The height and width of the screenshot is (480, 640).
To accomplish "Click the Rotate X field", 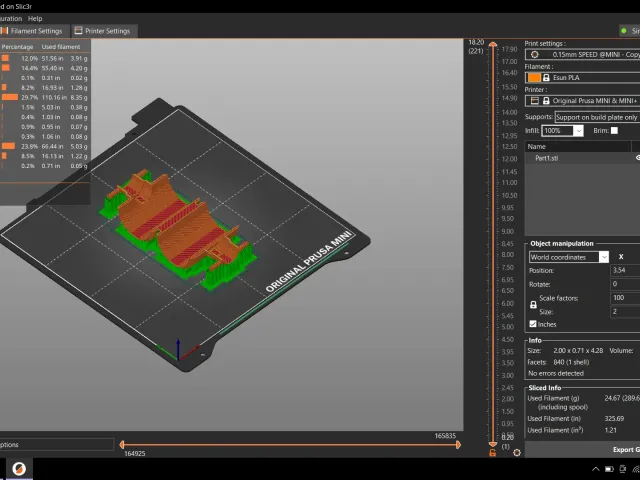I will click(625, 284).
